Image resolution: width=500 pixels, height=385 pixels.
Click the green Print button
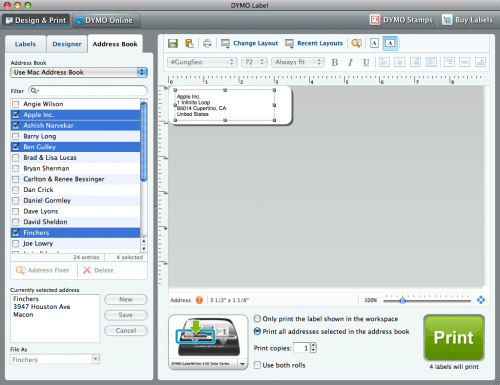pos(454,338)
